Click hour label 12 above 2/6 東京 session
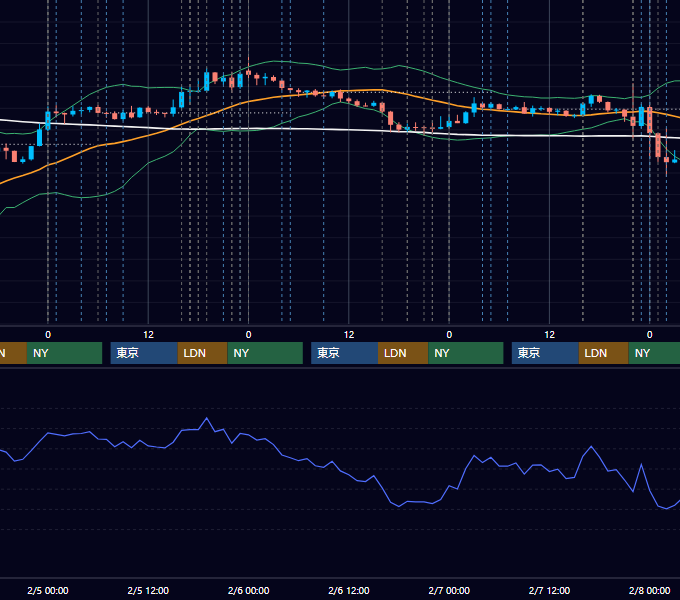This screenshot has width=680, height=600. coord(349,335)
